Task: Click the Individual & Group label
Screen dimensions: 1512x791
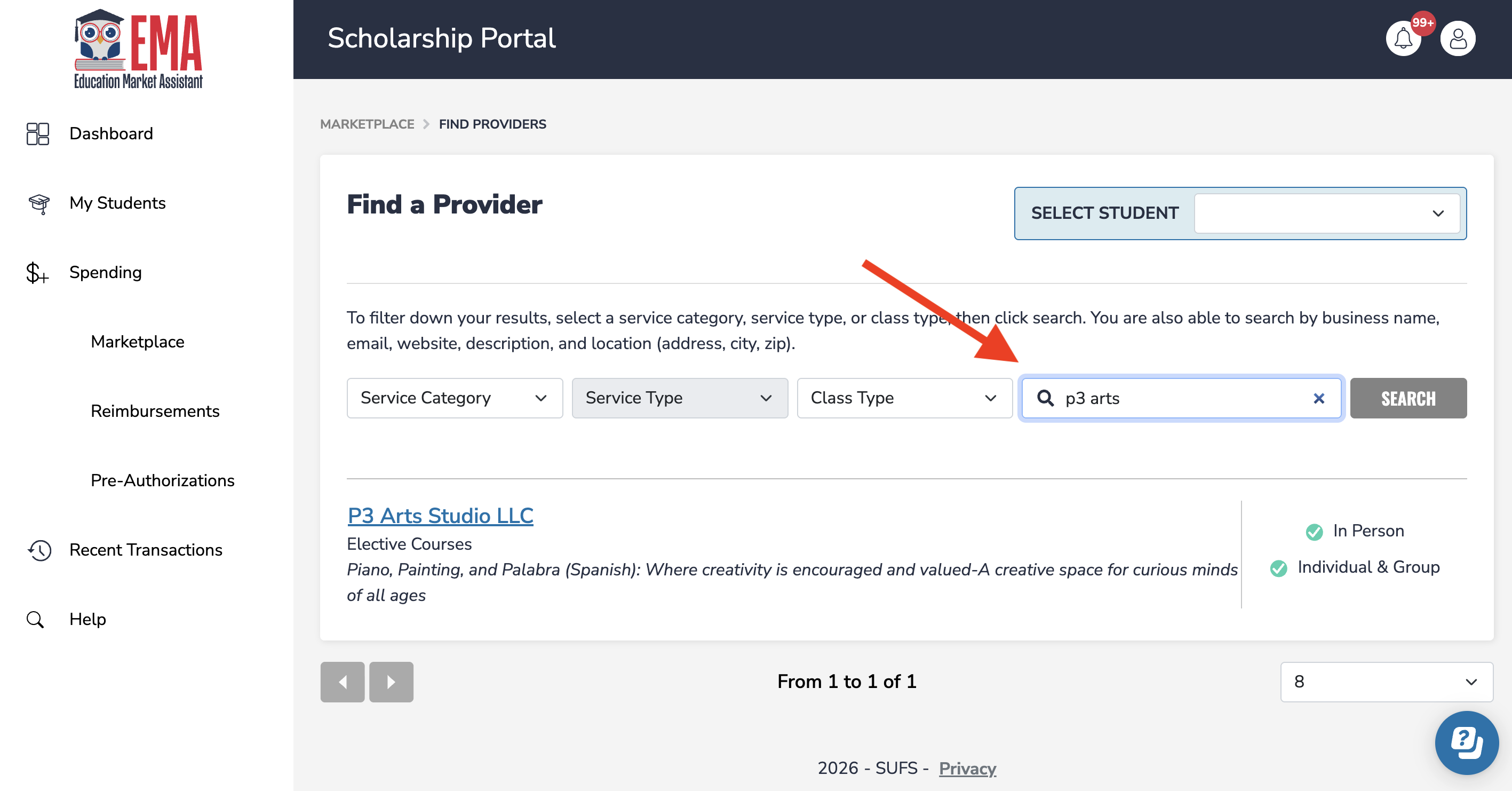Action: click(1368, 567)
